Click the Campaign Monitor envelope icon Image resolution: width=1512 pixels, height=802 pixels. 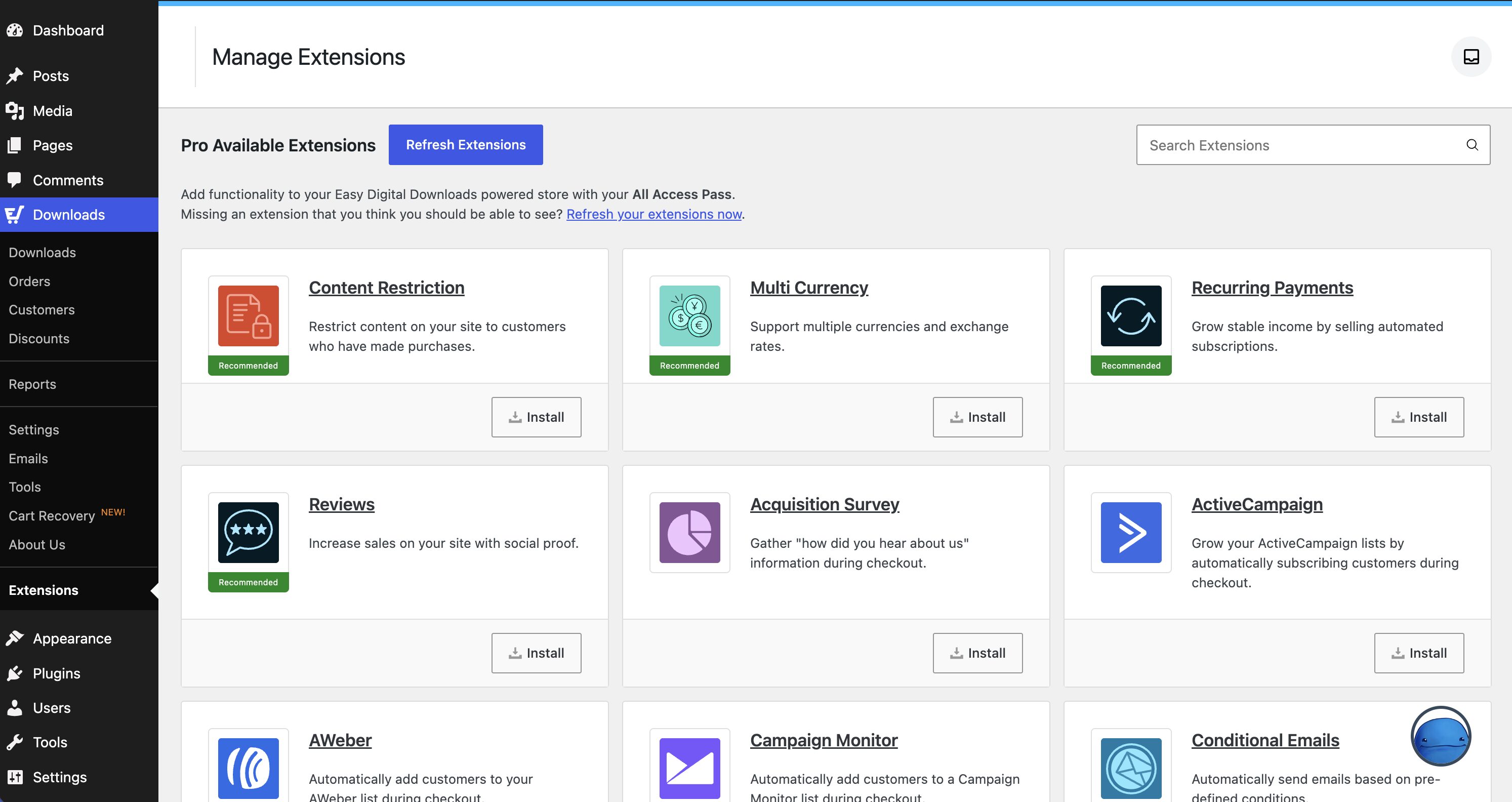pos(689,769)
